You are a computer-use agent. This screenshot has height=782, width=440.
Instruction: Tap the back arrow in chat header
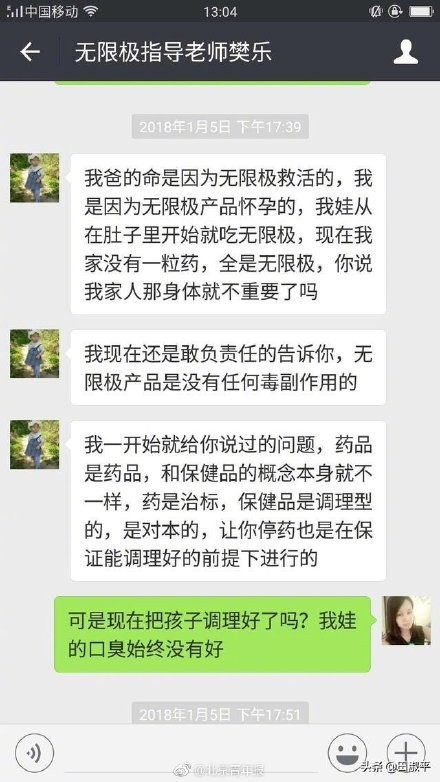30,52
